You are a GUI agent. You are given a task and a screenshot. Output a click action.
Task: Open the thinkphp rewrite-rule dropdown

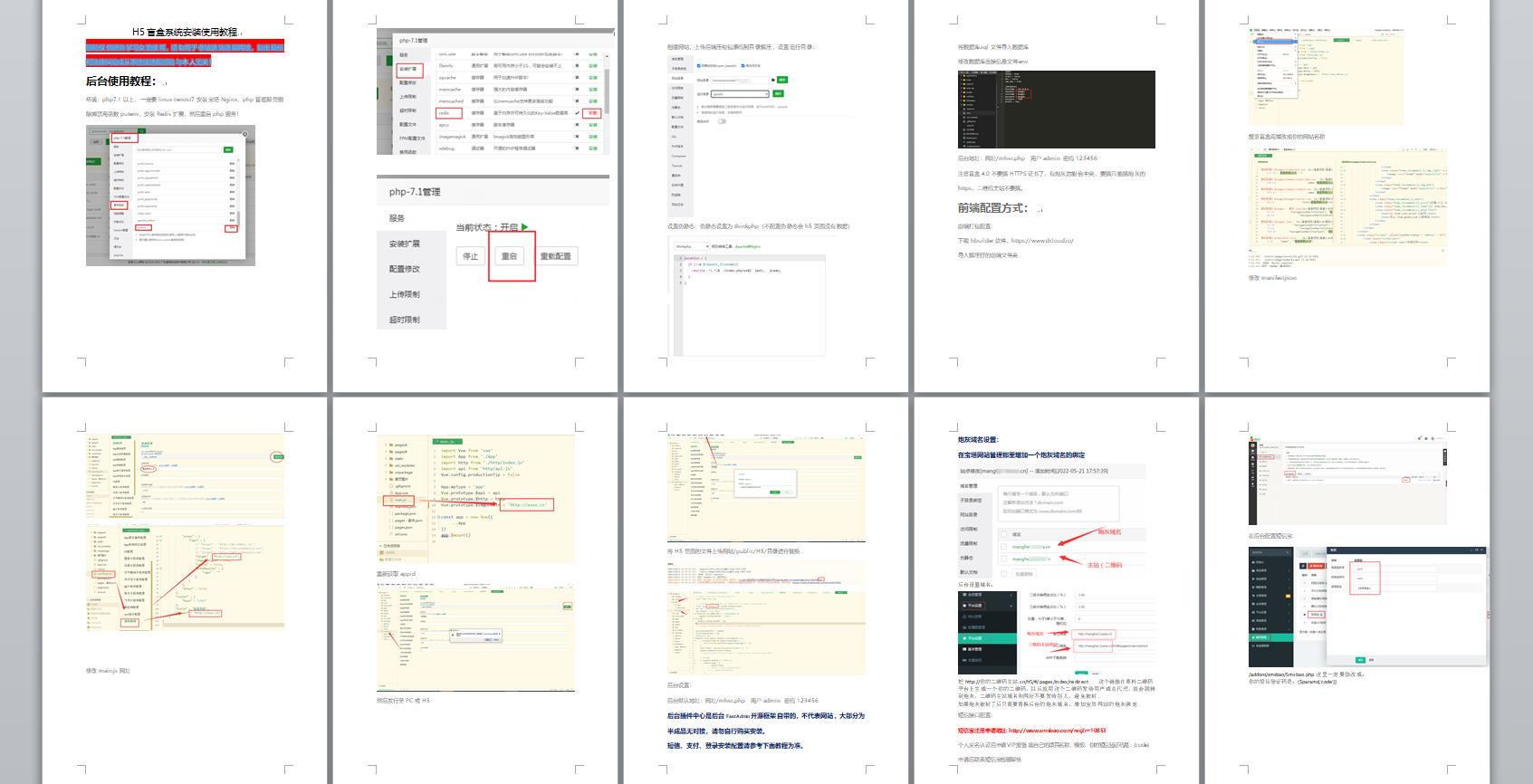[x=691, y=246]
